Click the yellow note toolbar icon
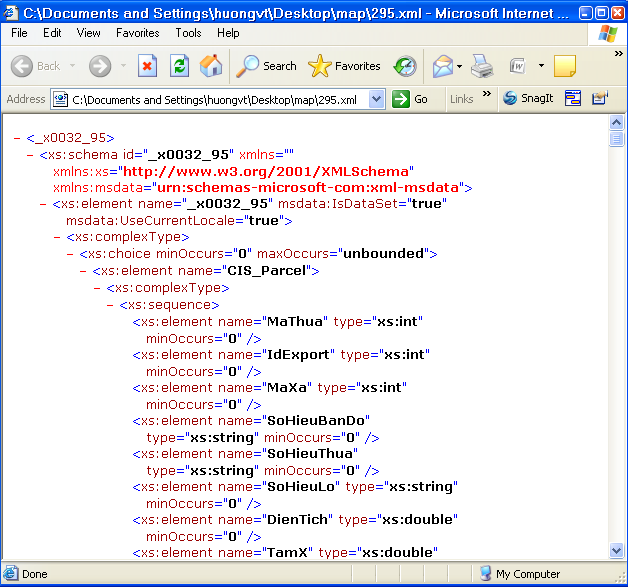 click(564, 66)
